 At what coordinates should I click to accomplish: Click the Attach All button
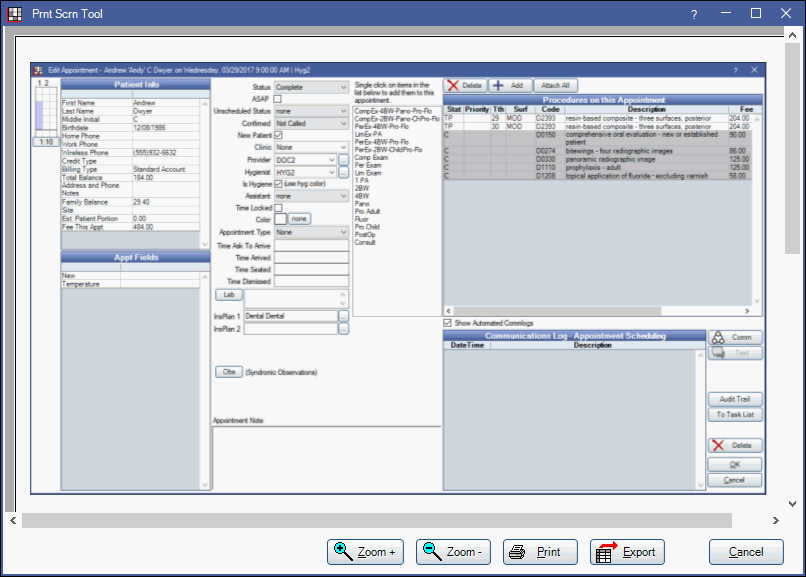point(556,84)
